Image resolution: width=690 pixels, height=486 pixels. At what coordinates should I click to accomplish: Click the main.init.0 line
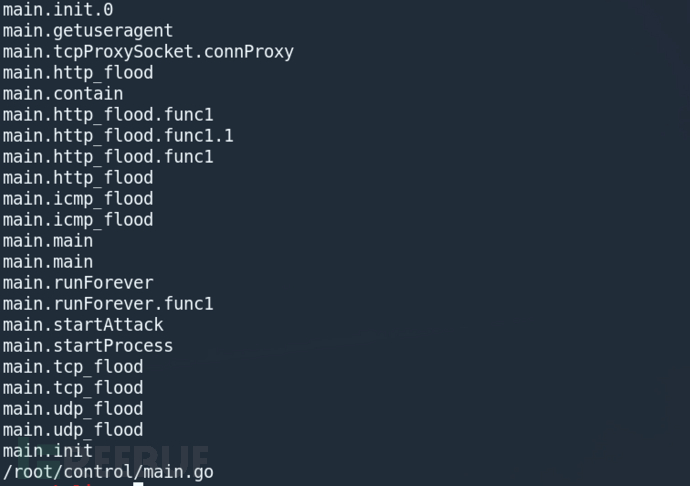point(57,9)
